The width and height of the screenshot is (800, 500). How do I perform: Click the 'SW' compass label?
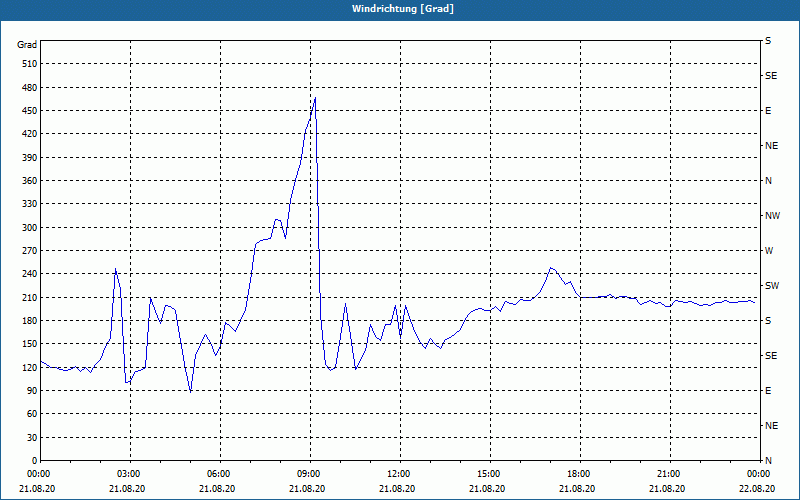click(772, 286)
